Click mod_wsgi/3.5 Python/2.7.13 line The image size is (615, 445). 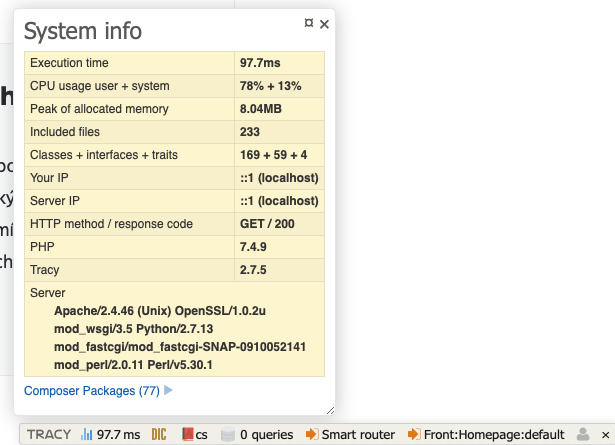tap(133, 329)
